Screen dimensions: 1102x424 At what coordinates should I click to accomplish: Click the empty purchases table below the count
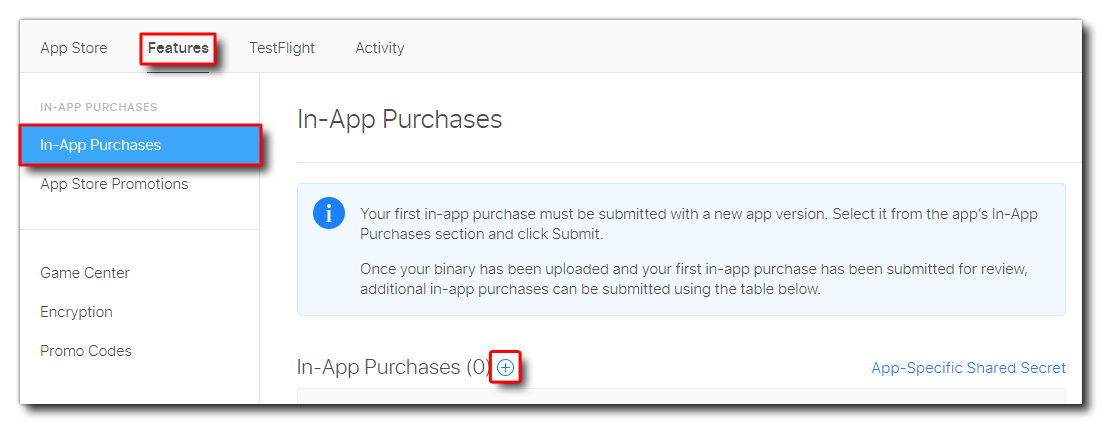(x=680, y=396)
